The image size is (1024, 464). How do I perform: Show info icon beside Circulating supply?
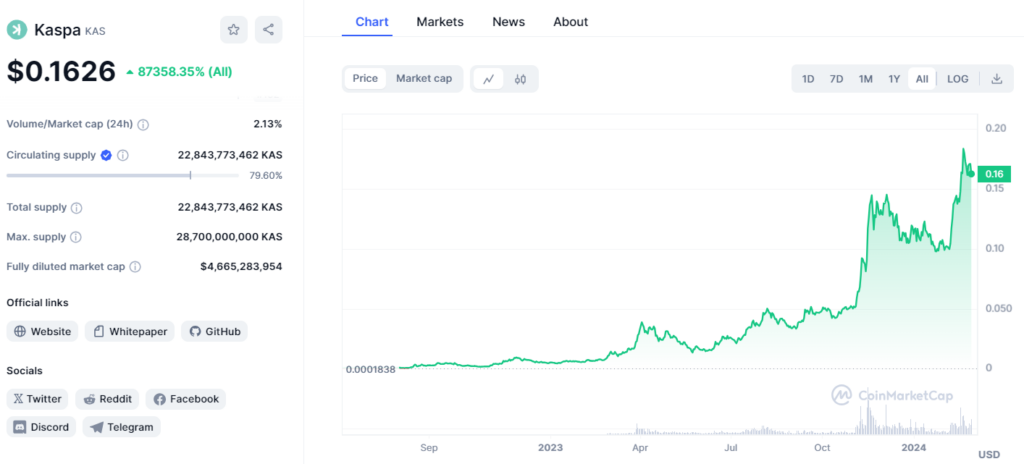point(123,156)
